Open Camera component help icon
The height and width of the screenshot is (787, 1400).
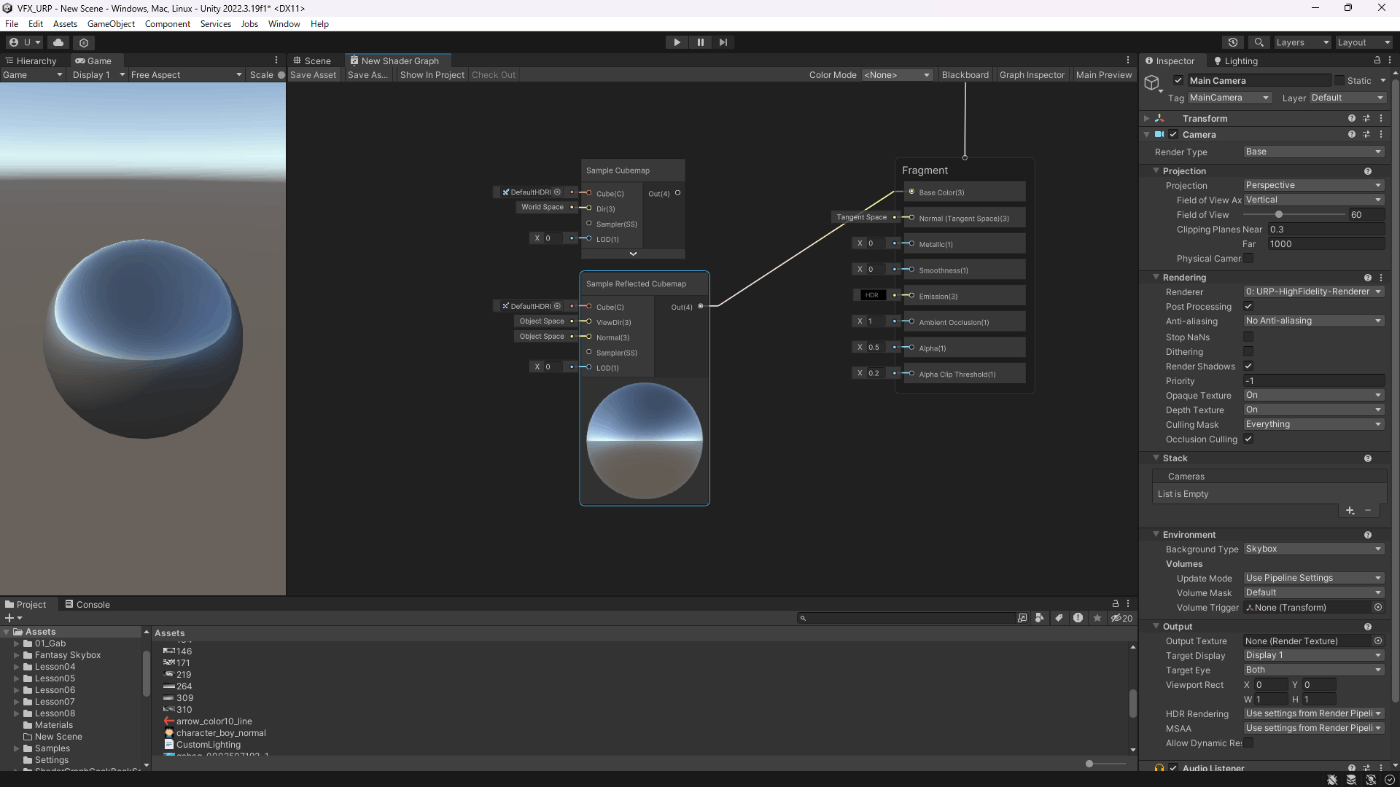pos(1352,134)
